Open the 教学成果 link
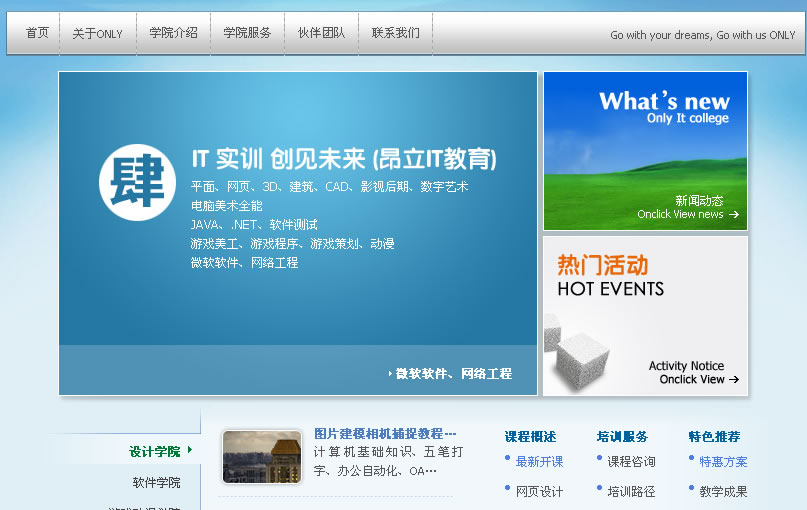807x510 pixels. click(723, 491)
